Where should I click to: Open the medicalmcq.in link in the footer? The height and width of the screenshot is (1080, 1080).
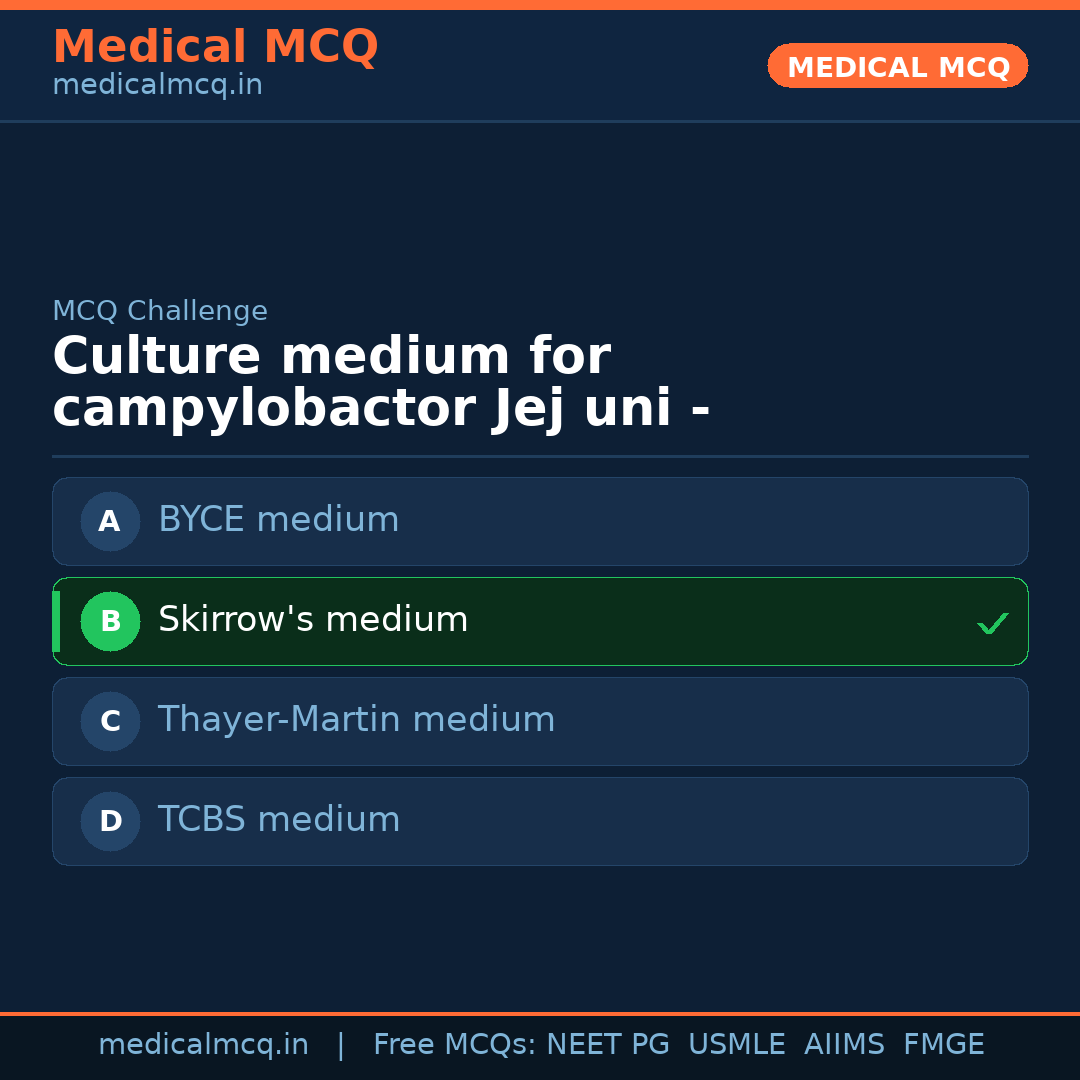click(x=203, y=1045)
